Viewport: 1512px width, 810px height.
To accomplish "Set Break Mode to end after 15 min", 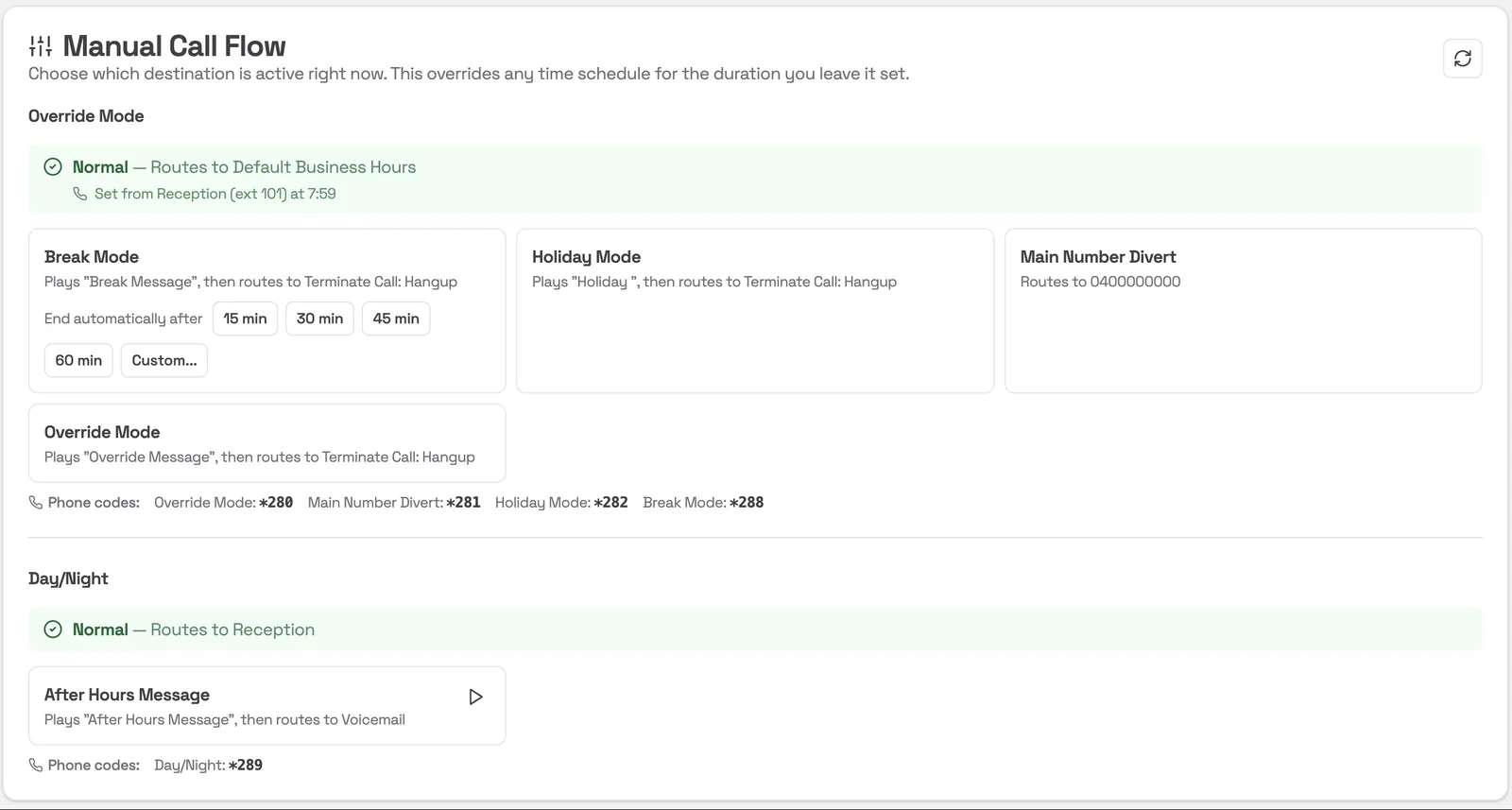I will [245, 319].
